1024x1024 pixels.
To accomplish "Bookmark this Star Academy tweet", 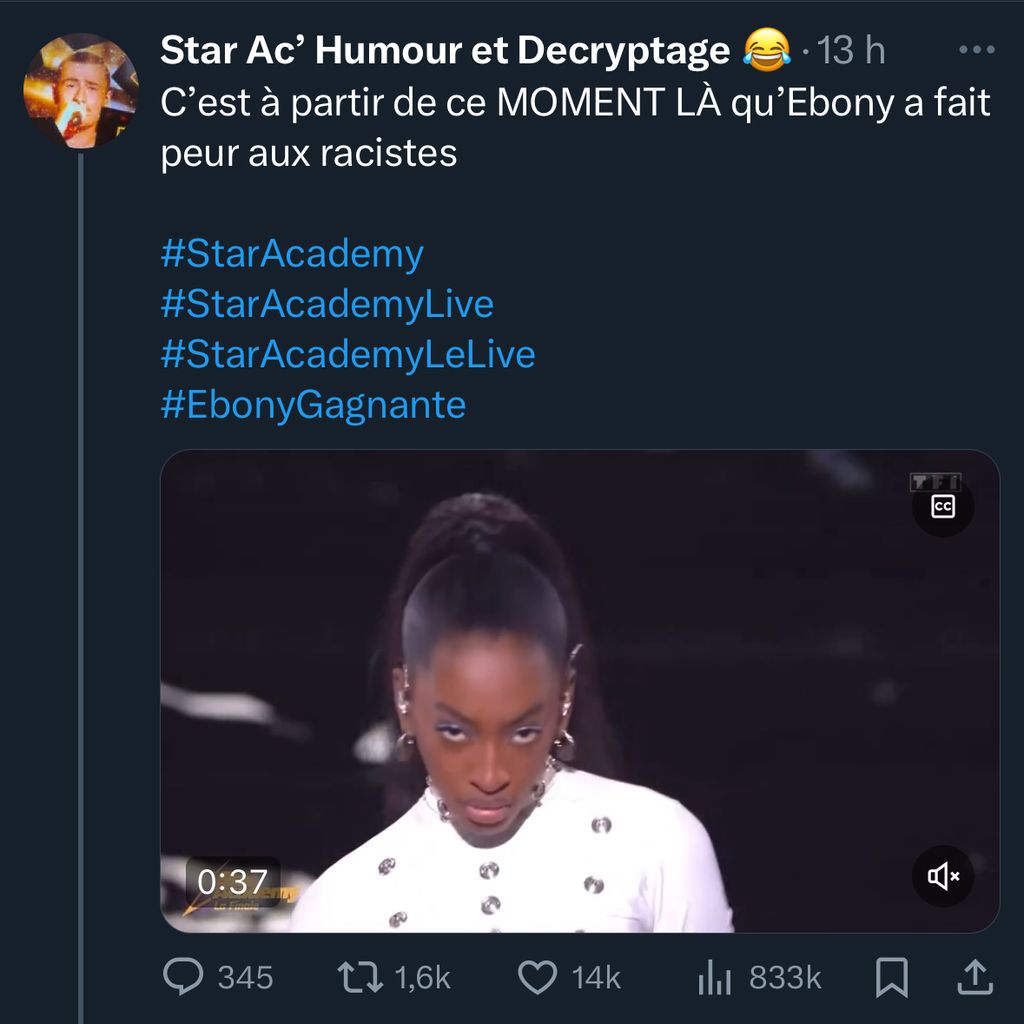I will click(x=891, y=977).
